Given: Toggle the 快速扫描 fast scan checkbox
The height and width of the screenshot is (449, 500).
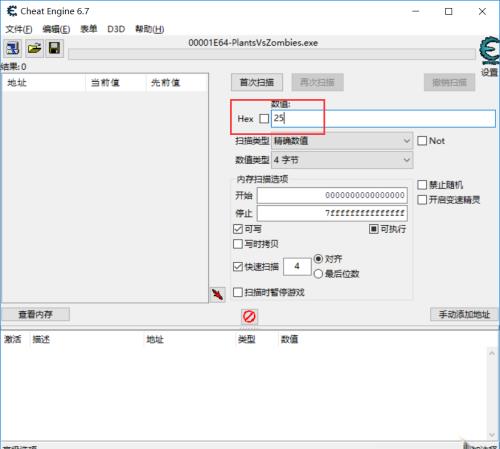Looking at the screenshot, I should click(238, 267).
